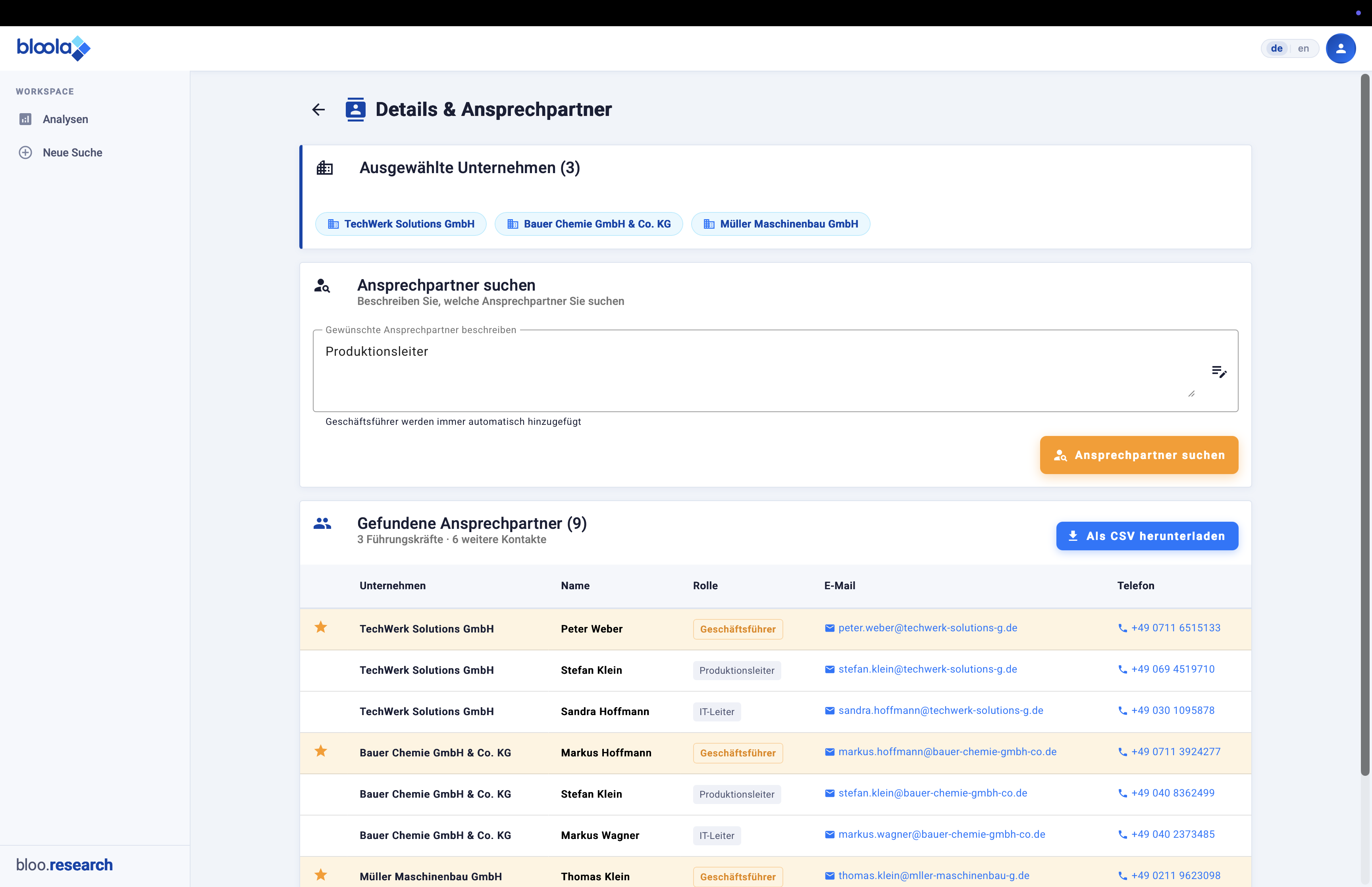
Task: Open Neue Suche in the sidebar
Action: click(x=72, y=152)
